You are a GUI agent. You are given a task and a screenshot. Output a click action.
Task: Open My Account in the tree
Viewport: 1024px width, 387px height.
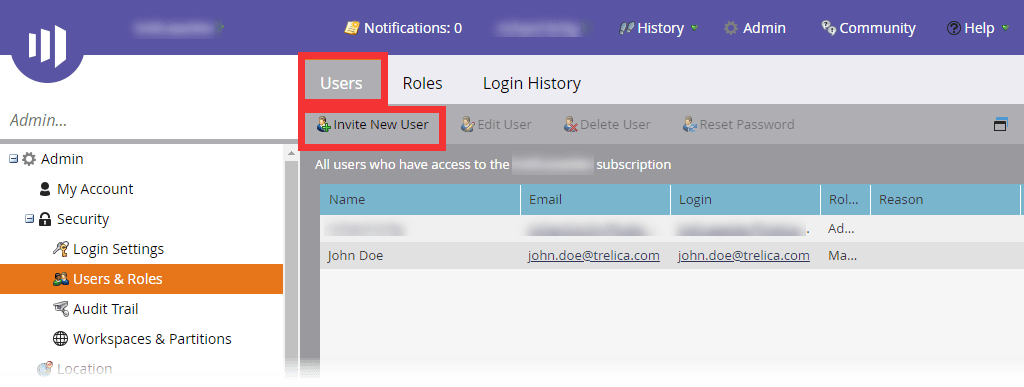point(95,189)
